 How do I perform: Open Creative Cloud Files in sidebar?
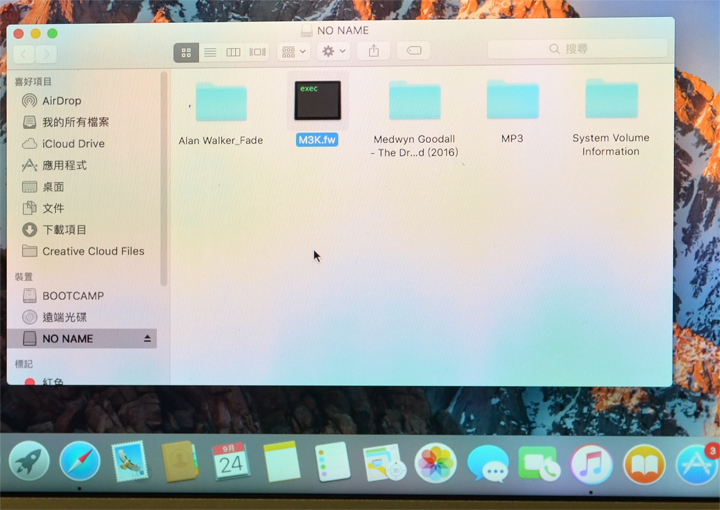(x=83, y=251)
